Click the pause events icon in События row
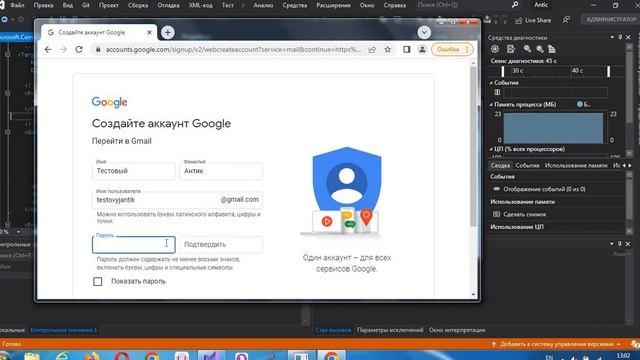This screenshot has height=360, width=640. coord(497,92)
